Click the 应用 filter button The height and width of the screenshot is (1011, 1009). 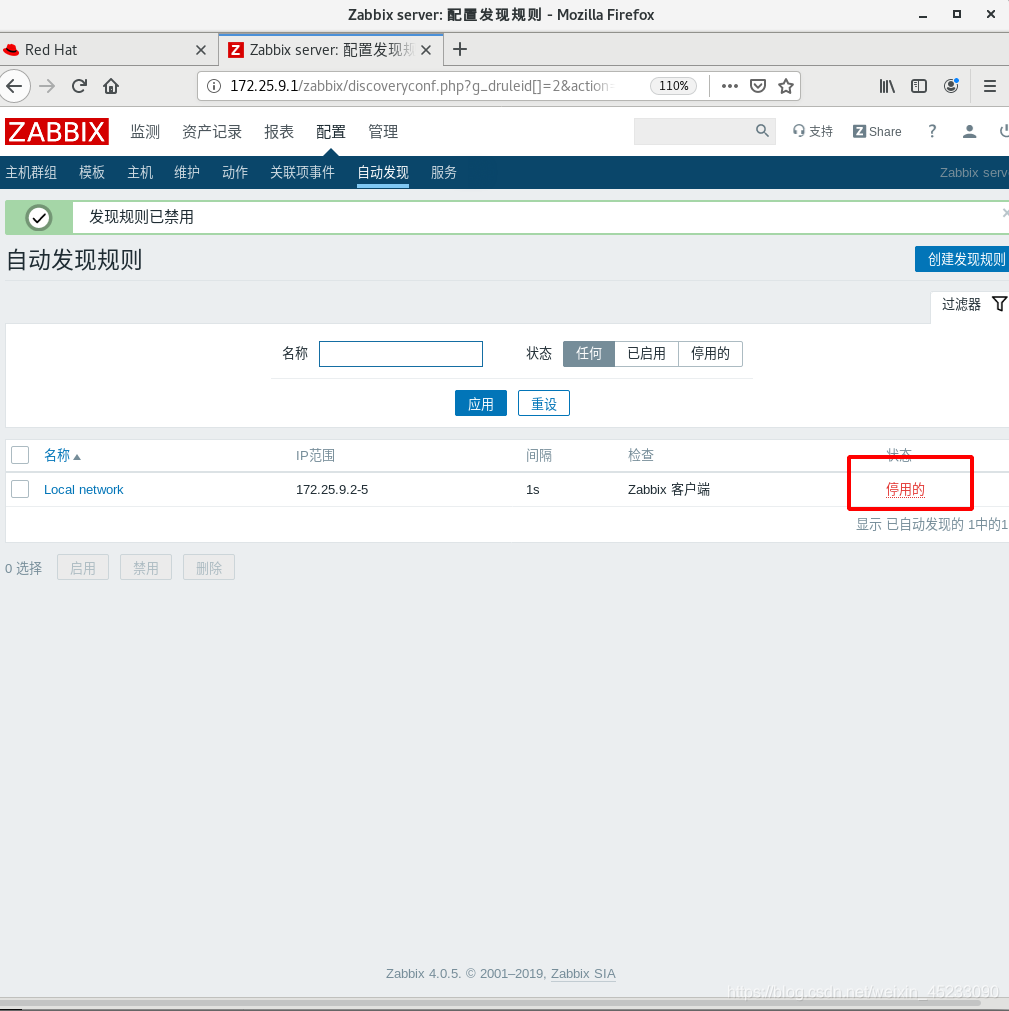(480, 404)
